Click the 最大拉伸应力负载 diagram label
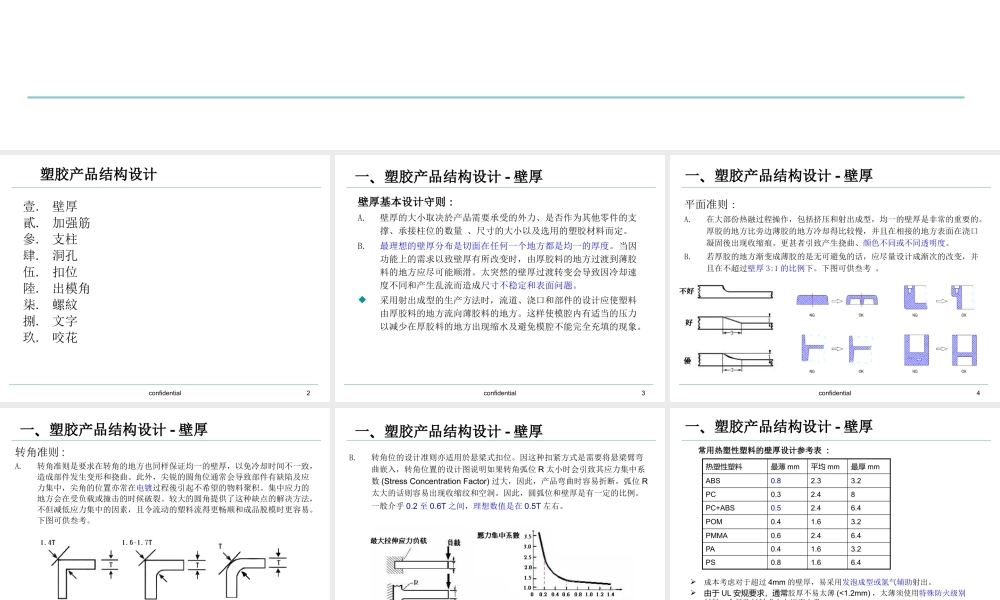This screenshot has height=600, width=1000. (x=399, y=541)
